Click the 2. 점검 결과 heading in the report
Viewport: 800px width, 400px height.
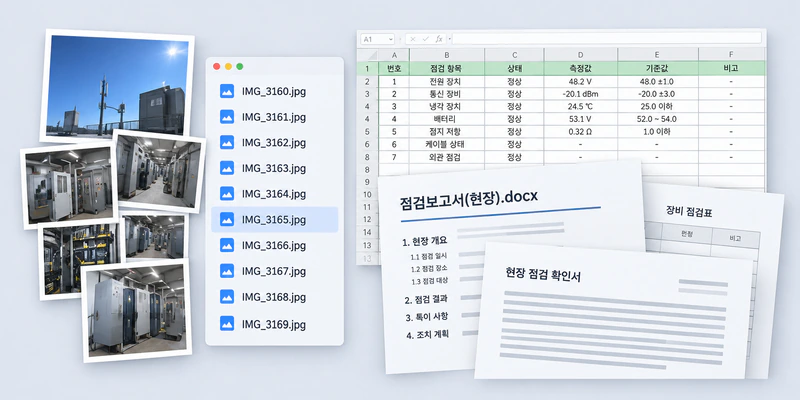coord(427,299)
